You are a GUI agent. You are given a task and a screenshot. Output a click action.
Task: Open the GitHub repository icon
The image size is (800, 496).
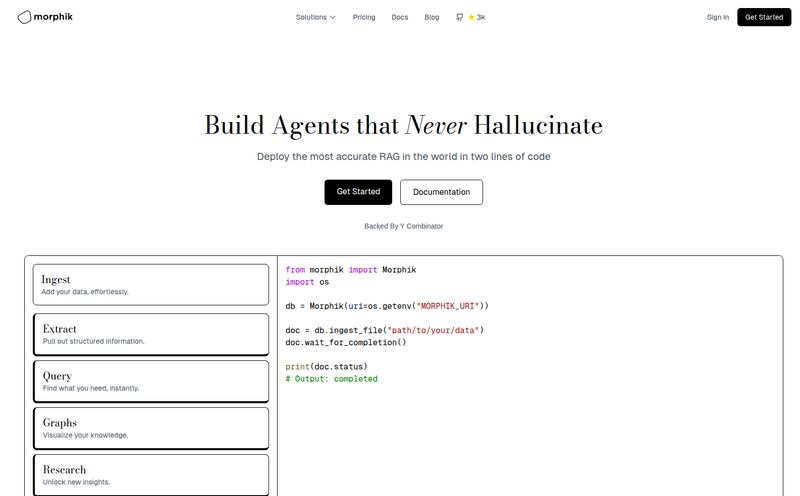460,17
